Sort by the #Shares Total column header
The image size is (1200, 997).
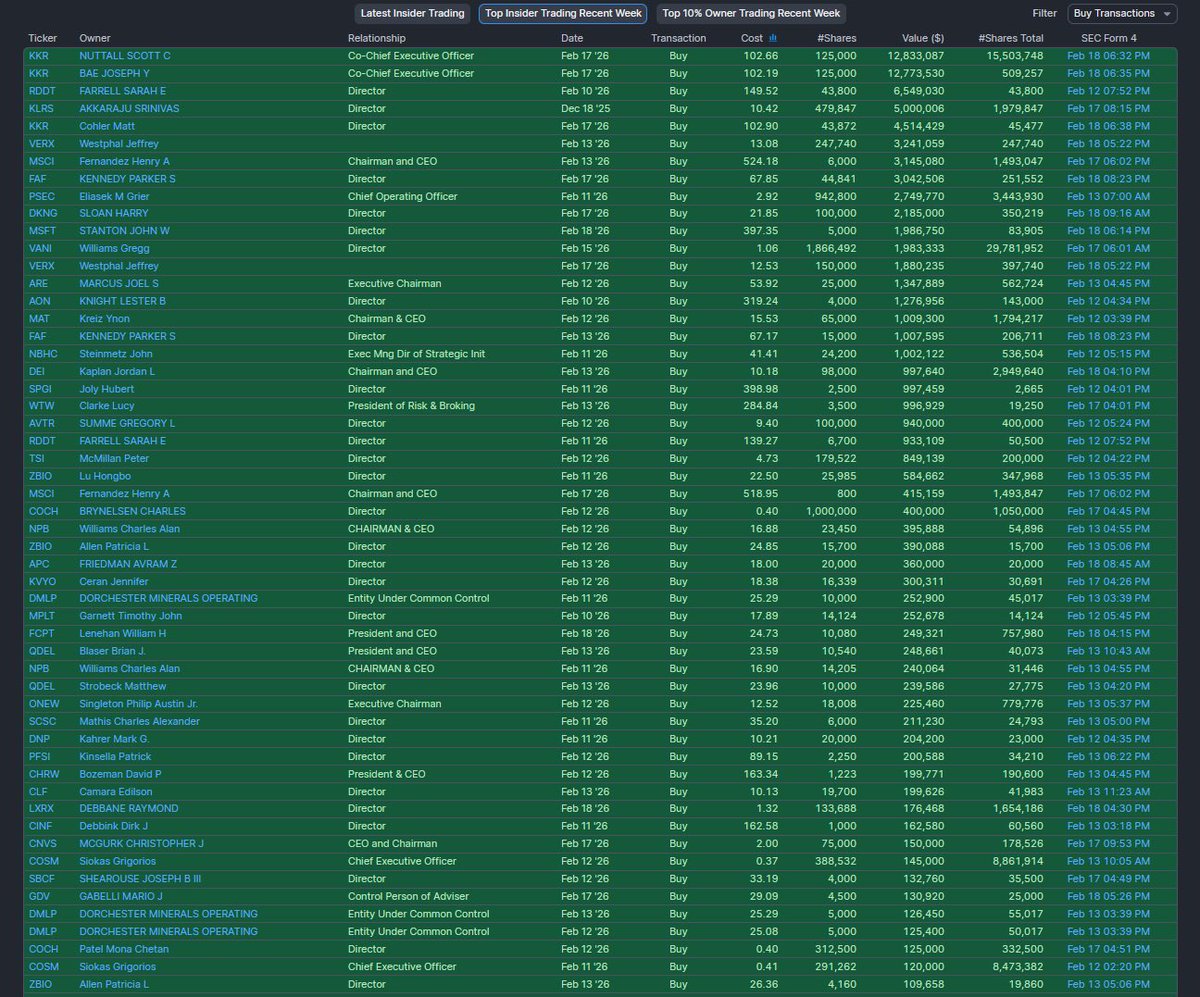[1011, 38]
